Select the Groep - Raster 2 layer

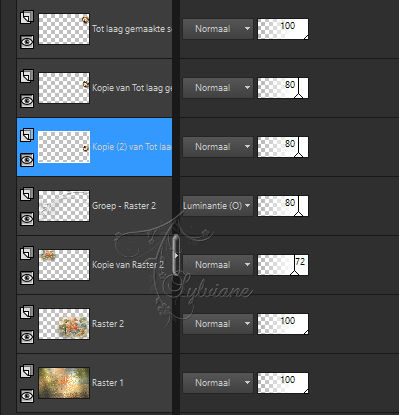(95, 206)
